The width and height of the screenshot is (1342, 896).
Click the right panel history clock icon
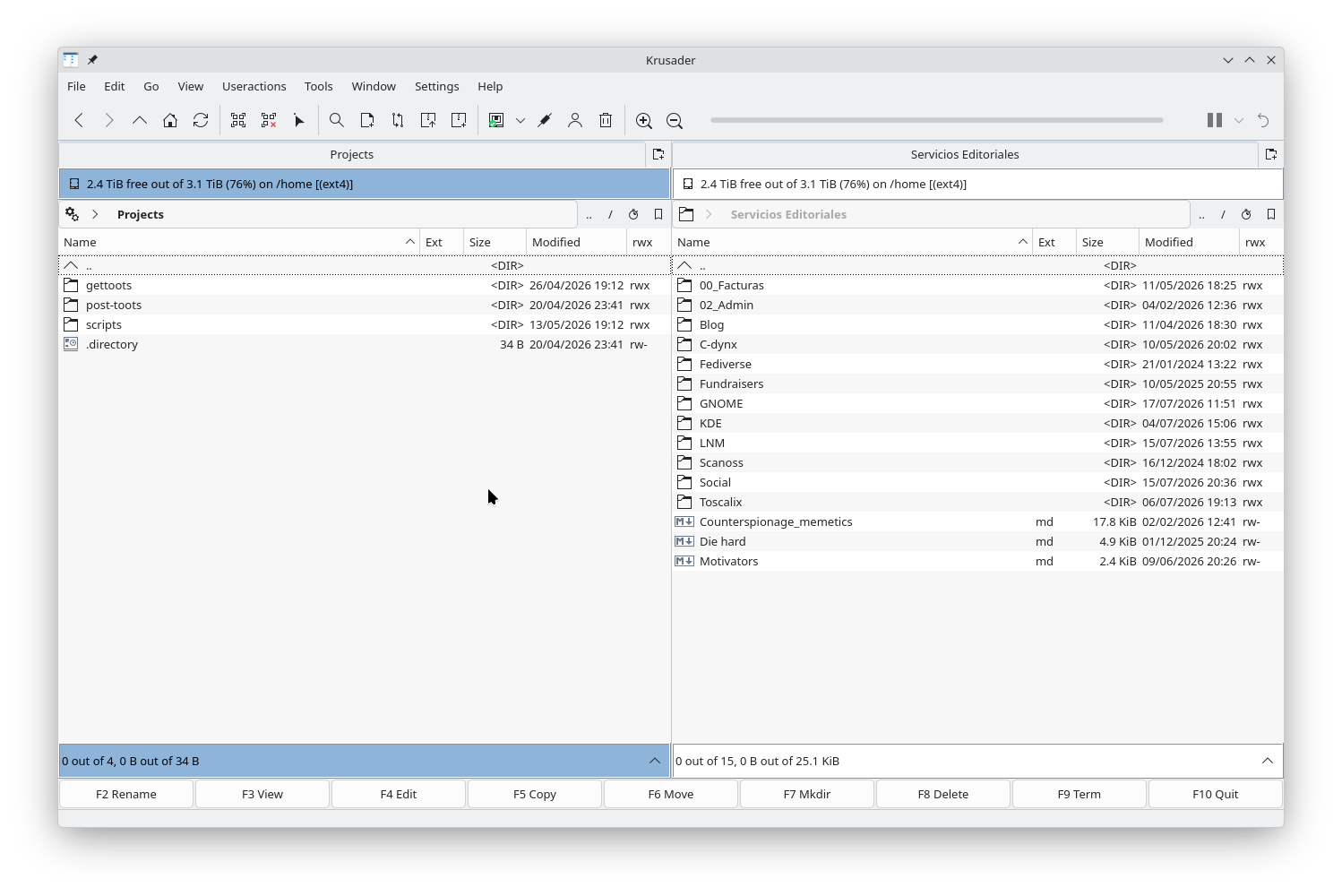click(x=1246, y=214)
